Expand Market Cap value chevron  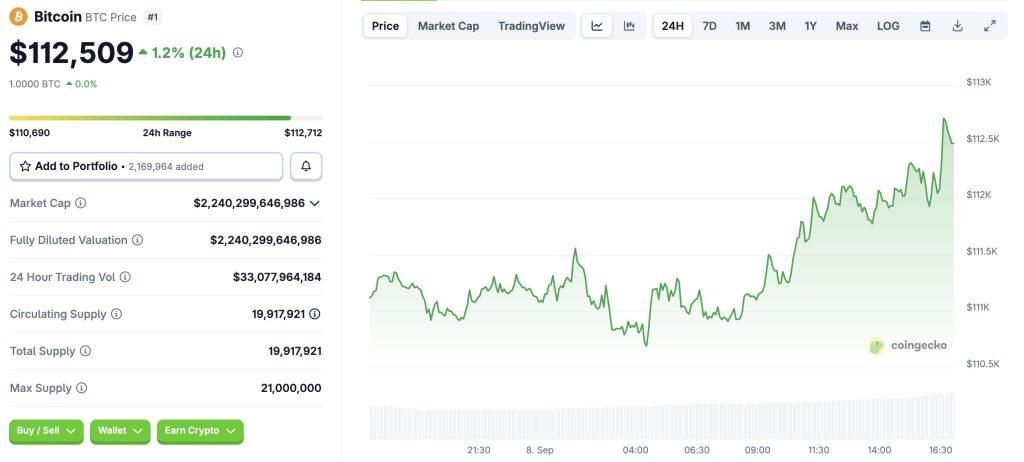point(315,203)
